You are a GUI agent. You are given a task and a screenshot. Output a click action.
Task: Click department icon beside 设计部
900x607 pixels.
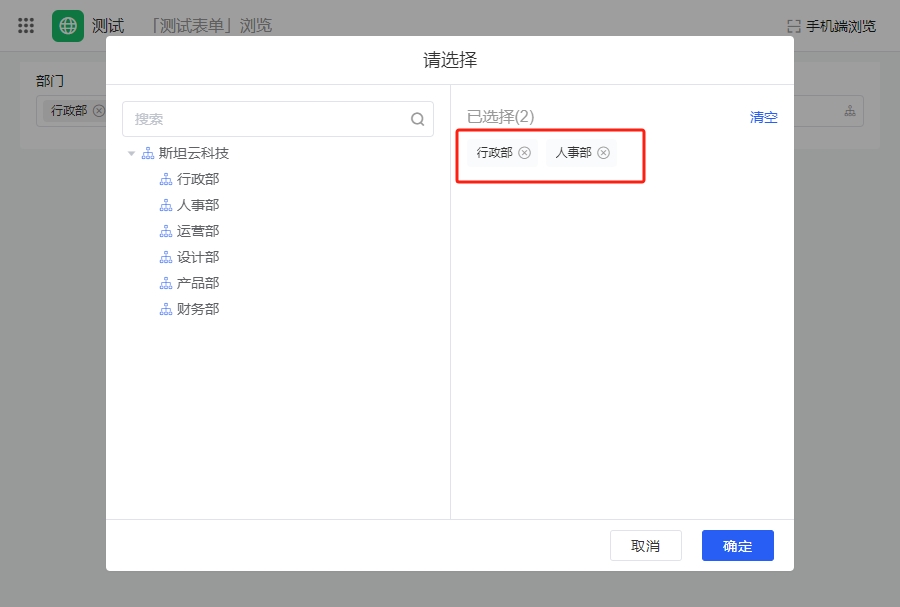[166, 258]
